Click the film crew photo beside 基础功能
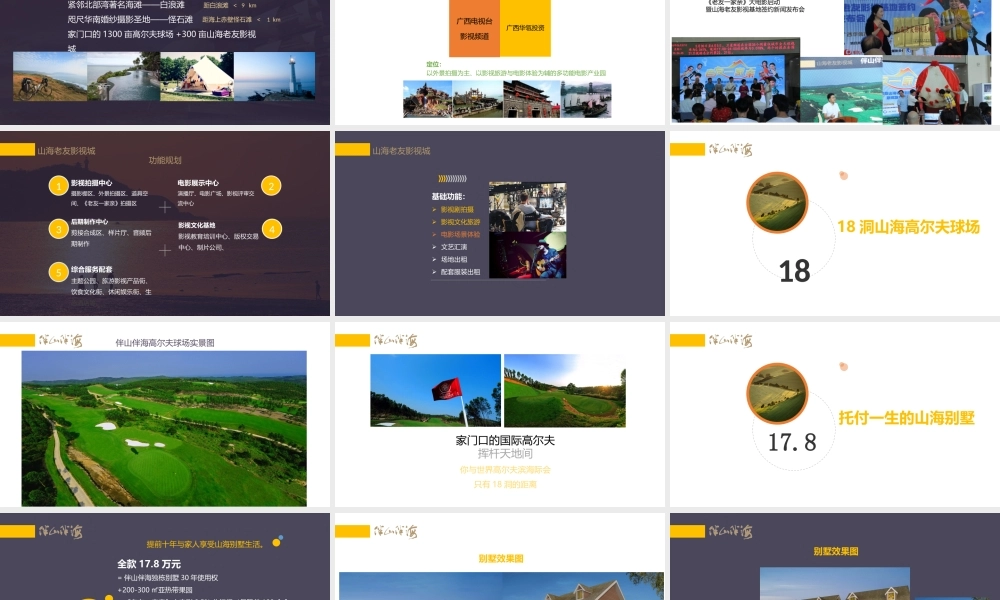Viewport: 1000px width, 600px height. tap(527, 206)
